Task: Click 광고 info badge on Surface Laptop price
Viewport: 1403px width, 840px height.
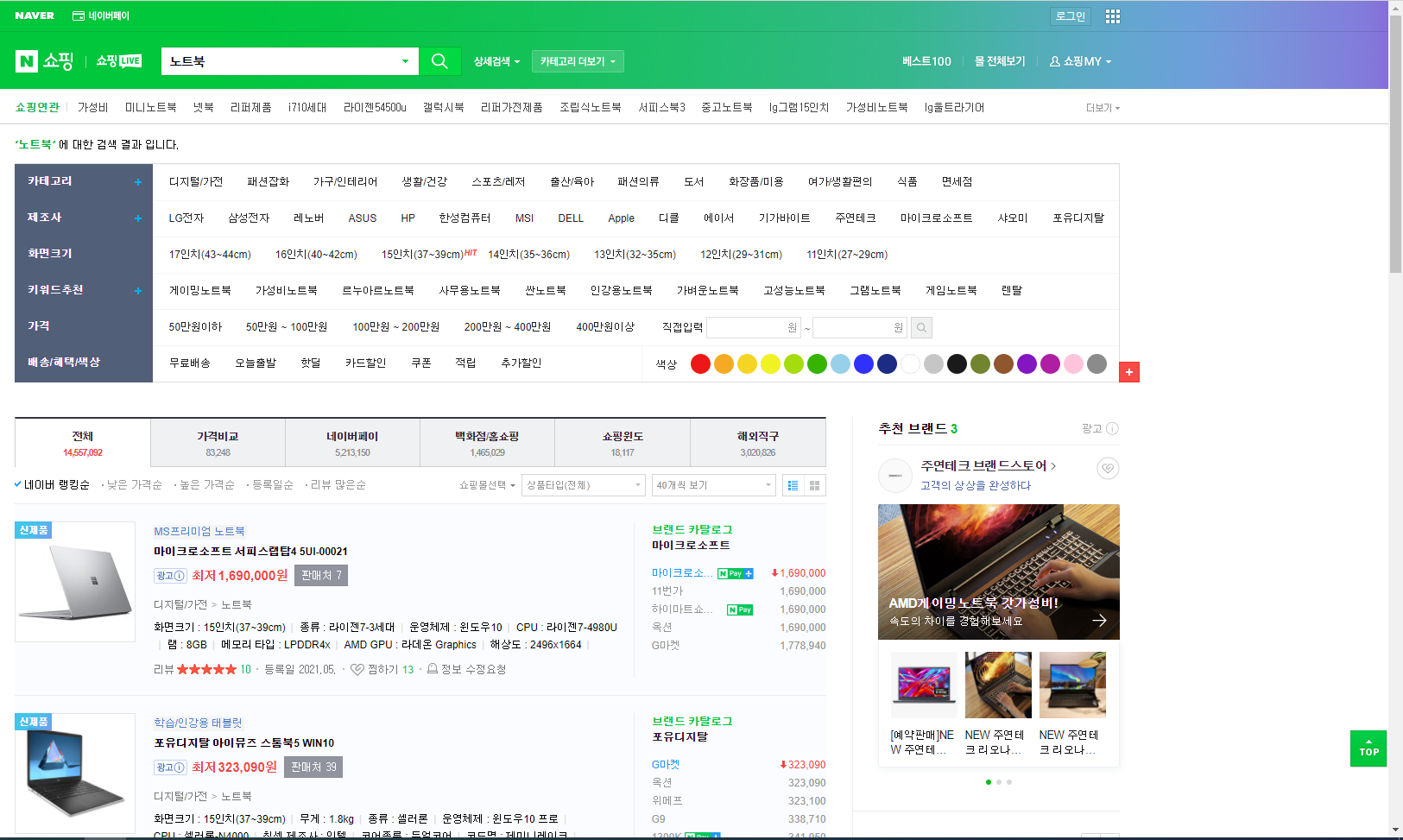Action: click(170, 576)
